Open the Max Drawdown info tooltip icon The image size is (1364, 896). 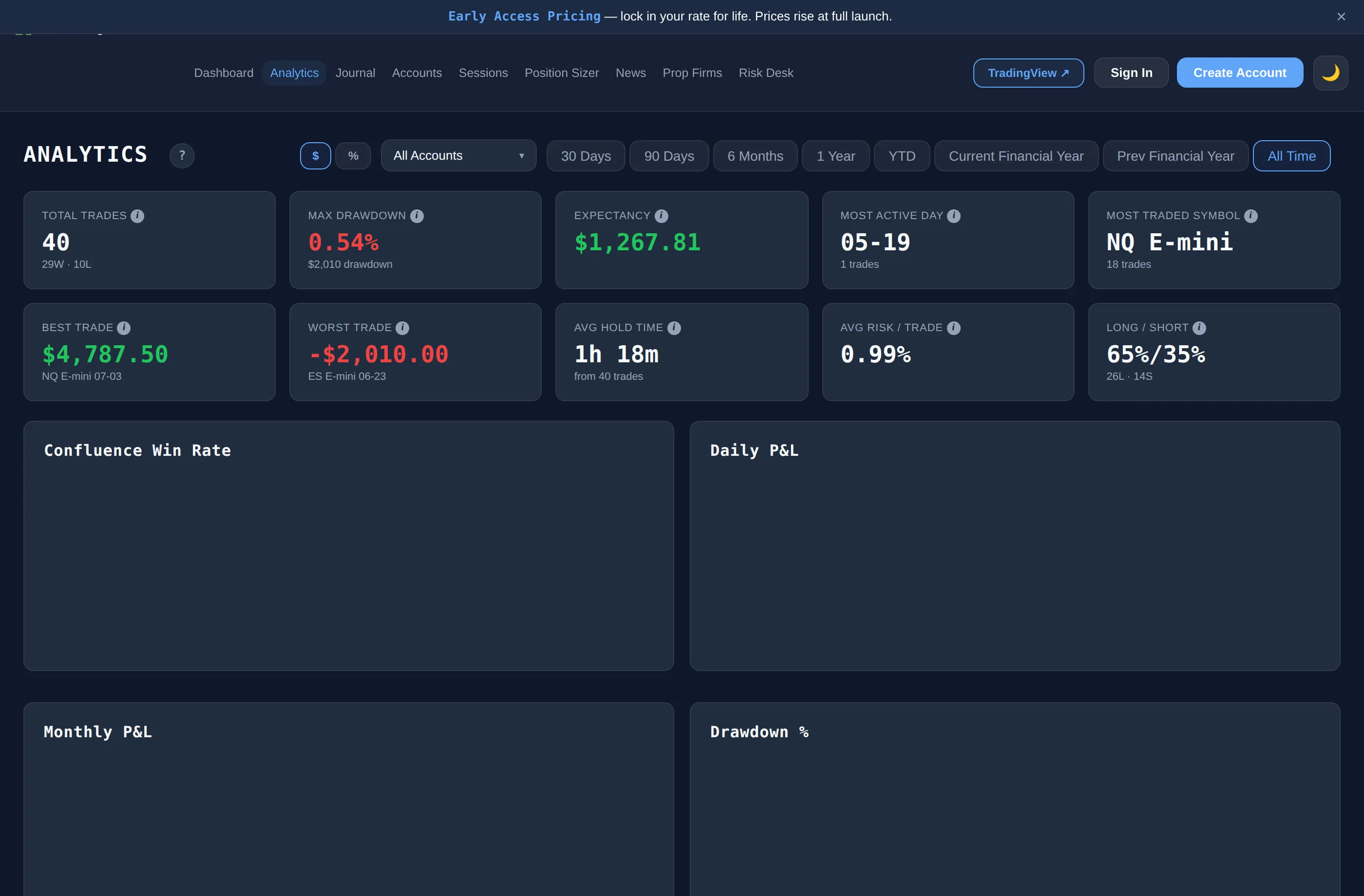[x=417, y=216]
